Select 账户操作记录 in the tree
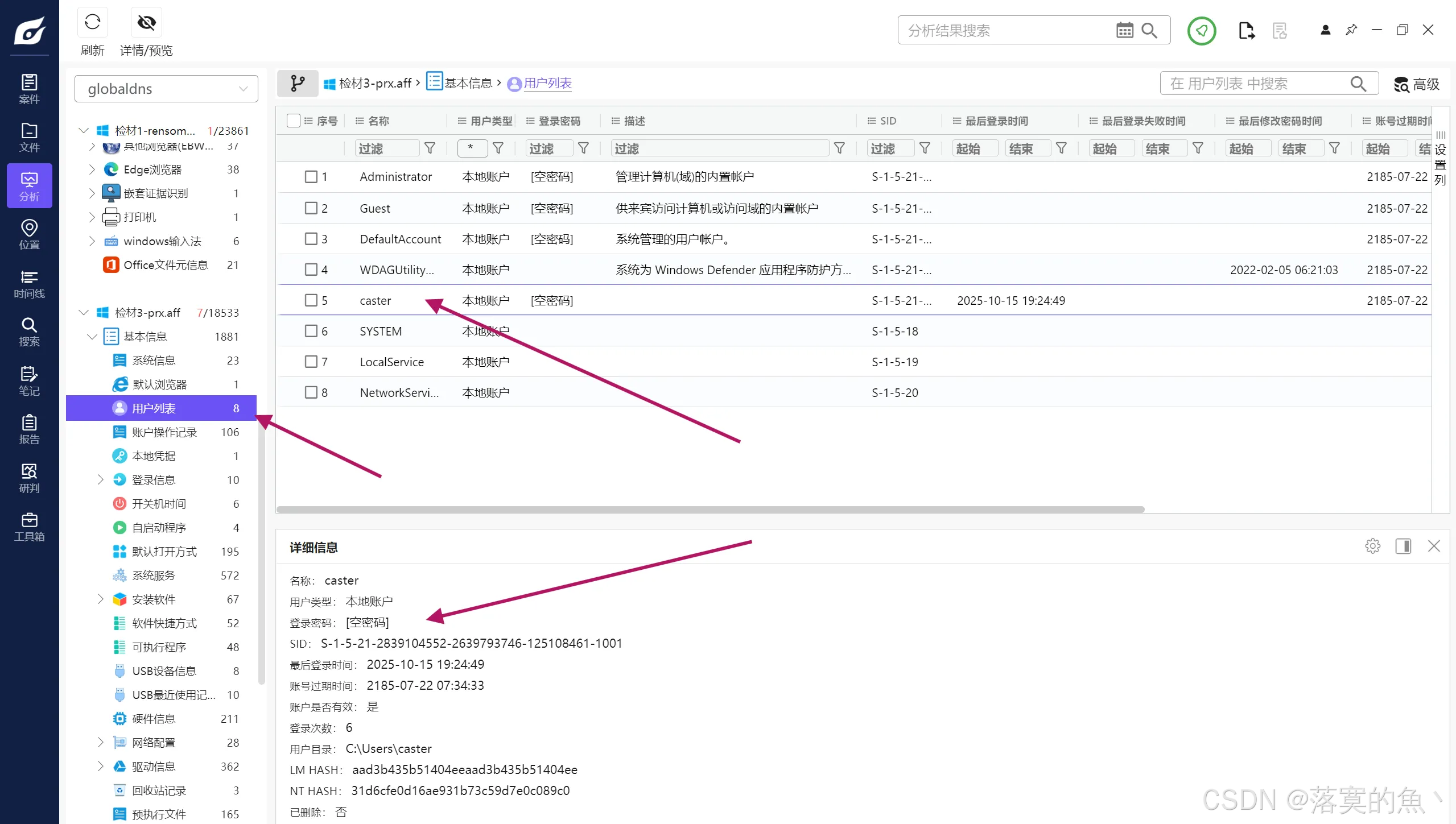Image resolution: width=1456 pixels, height=824 pixels. pos(164,432)
